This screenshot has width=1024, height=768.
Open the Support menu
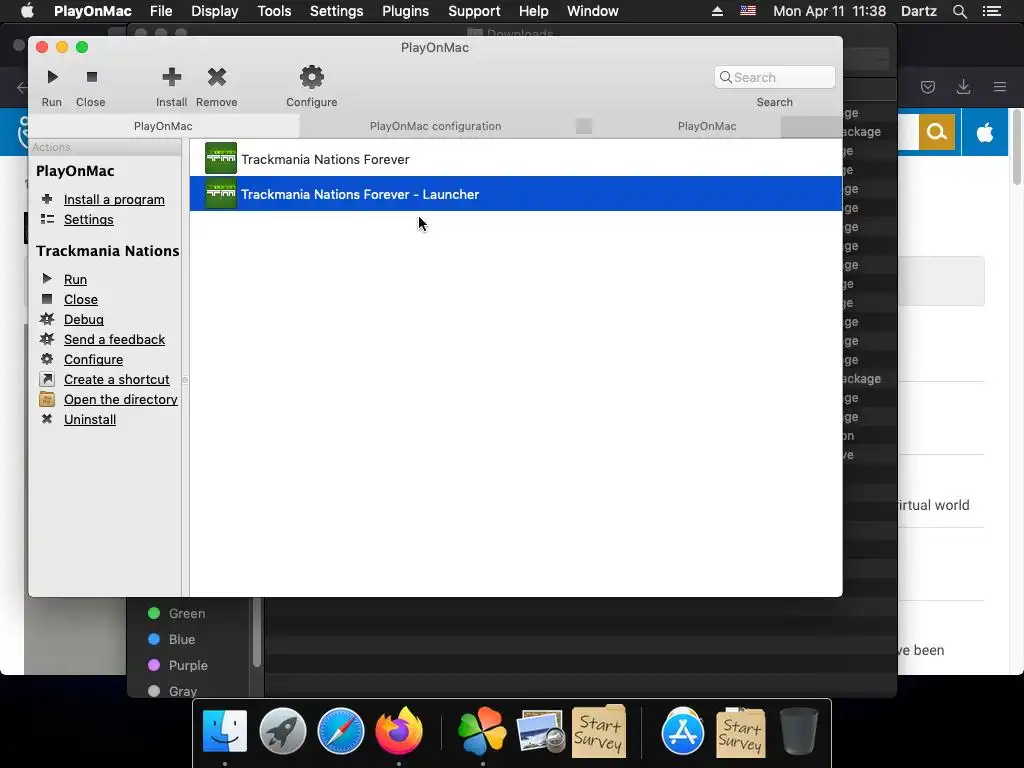pyautogui.click(x=474, y=11)
